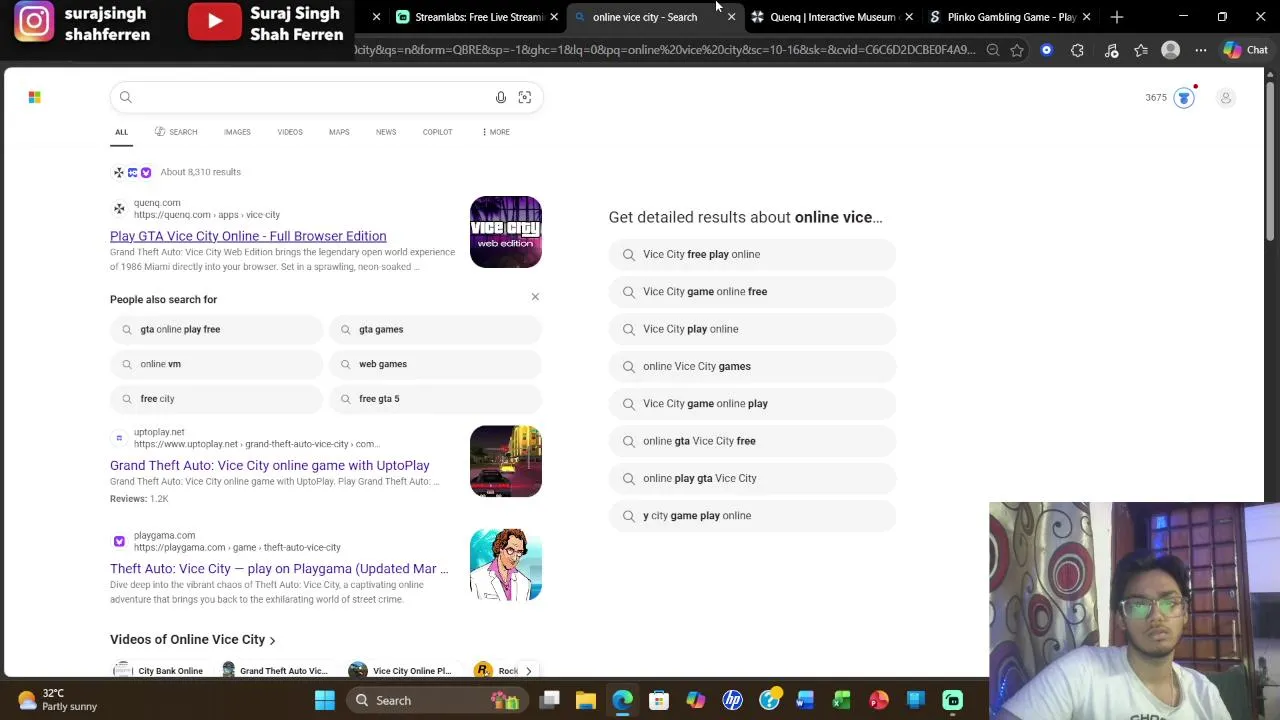1280x720 pixels.
Task: Click quenq.com site name above first result
Action: [x=157, y=203]
